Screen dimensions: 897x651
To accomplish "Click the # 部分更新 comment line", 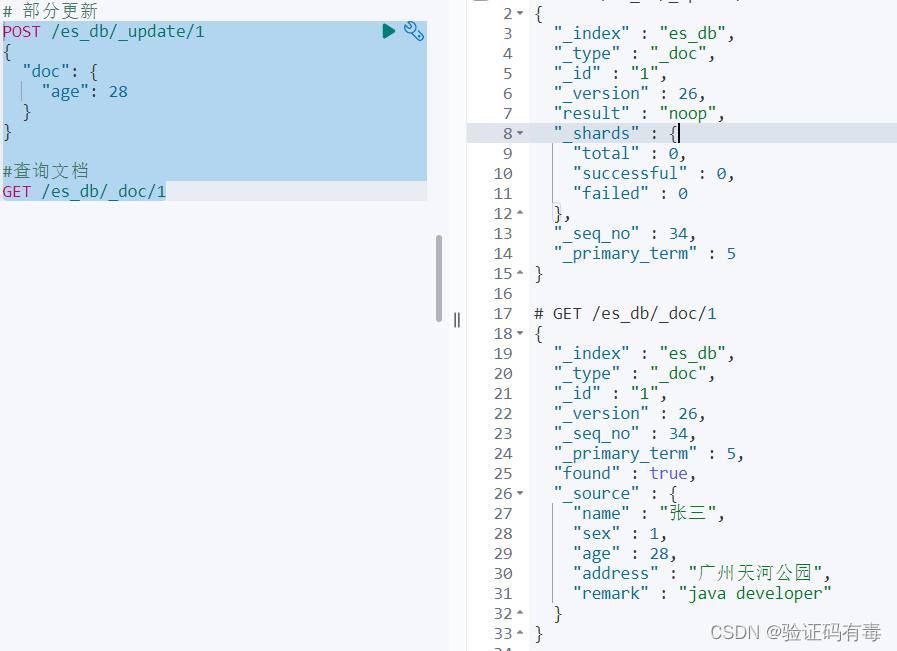I will (50, 11).
